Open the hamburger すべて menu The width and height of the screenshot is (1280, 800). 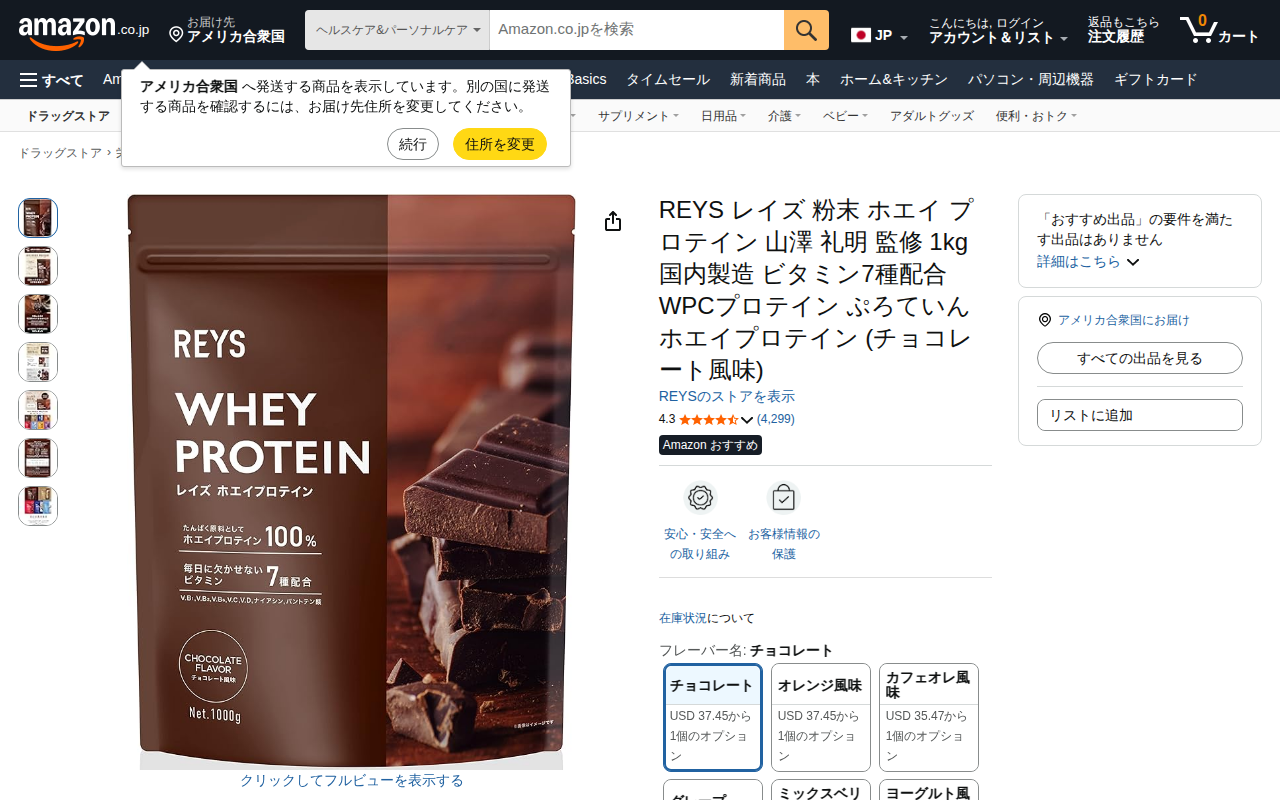(x=52, y=80)
